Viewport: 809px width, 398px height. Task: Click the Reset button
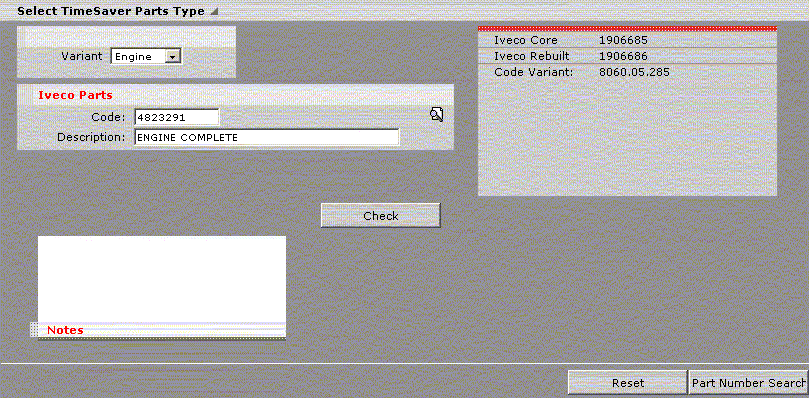628,383
